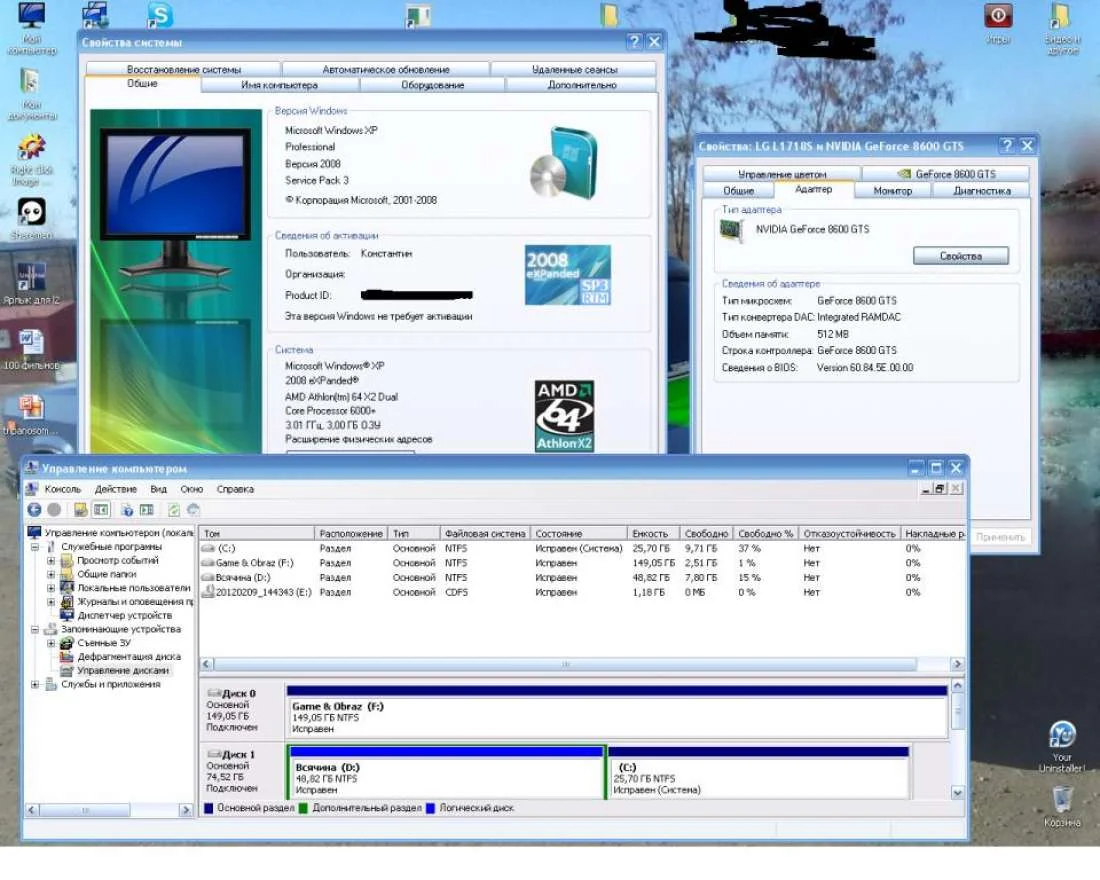The height and width of the screenshot is (880, 1100).
Task: Click the Игры desktop shortcut icon
Action: coord(998,17)
